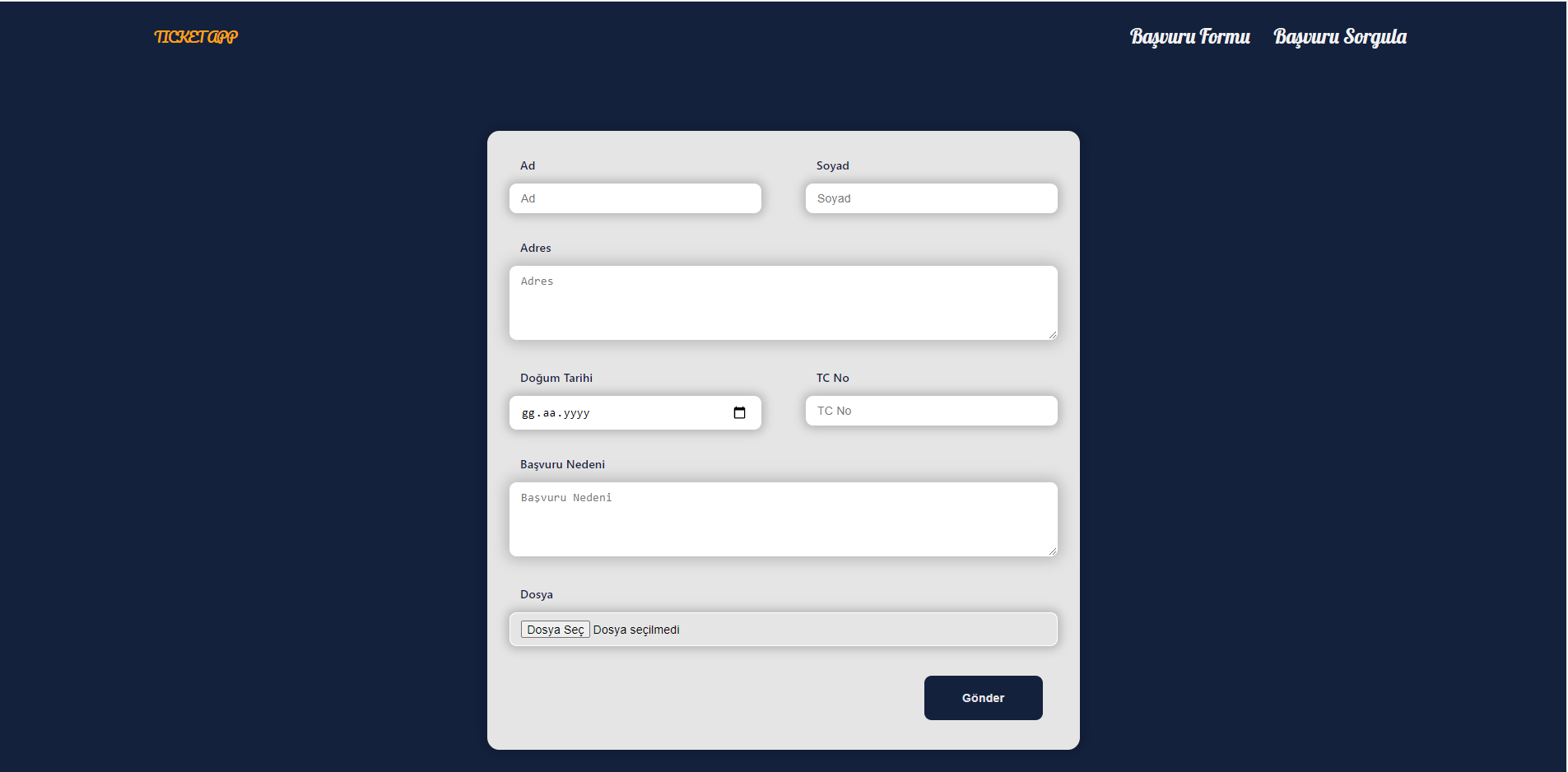This screenshot has width=1568, height=772.
Task: Click the TC No label
Action: coord(833,378)
